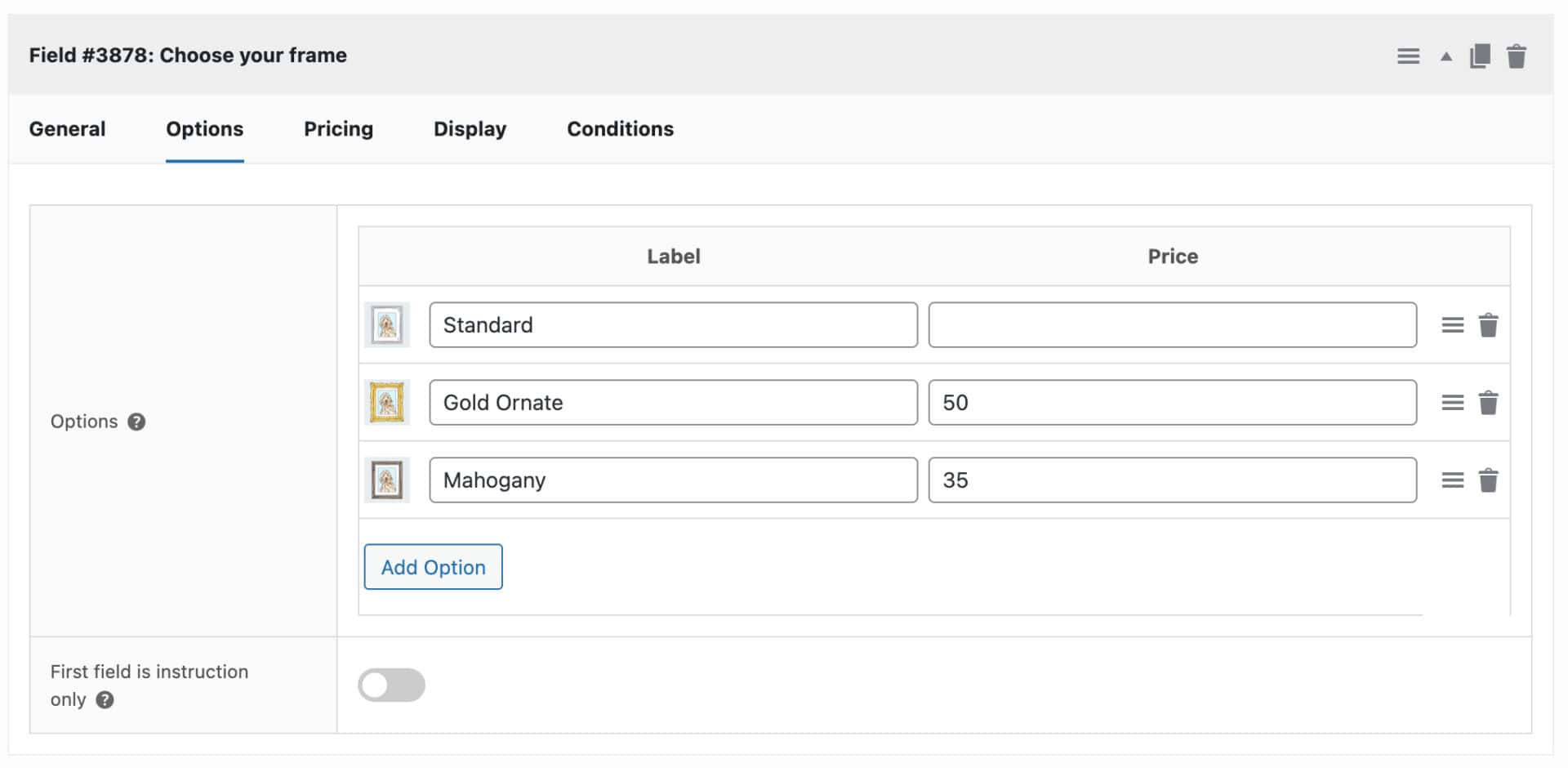Open the General tab
Image resolution: width=1568 pixels, height=768 pixels.
67,129
